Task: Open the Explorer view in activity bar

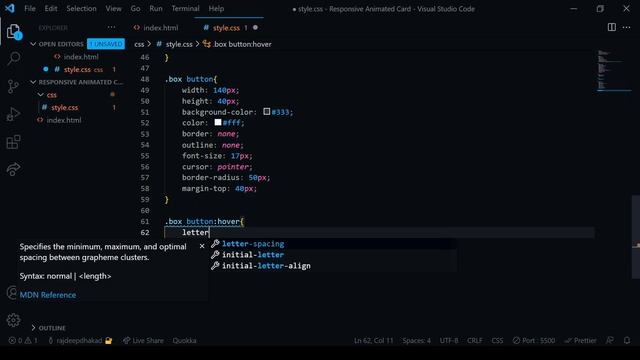Action: click(x=13, y=31)
